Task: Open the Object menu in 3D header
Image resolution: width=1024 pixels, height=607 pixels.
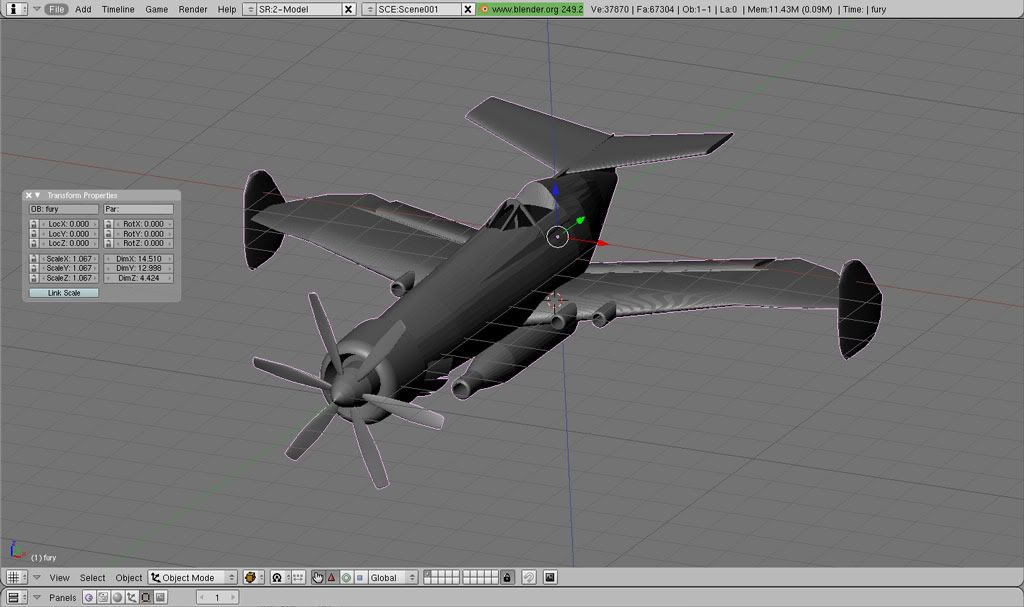Action: [129, 578]
